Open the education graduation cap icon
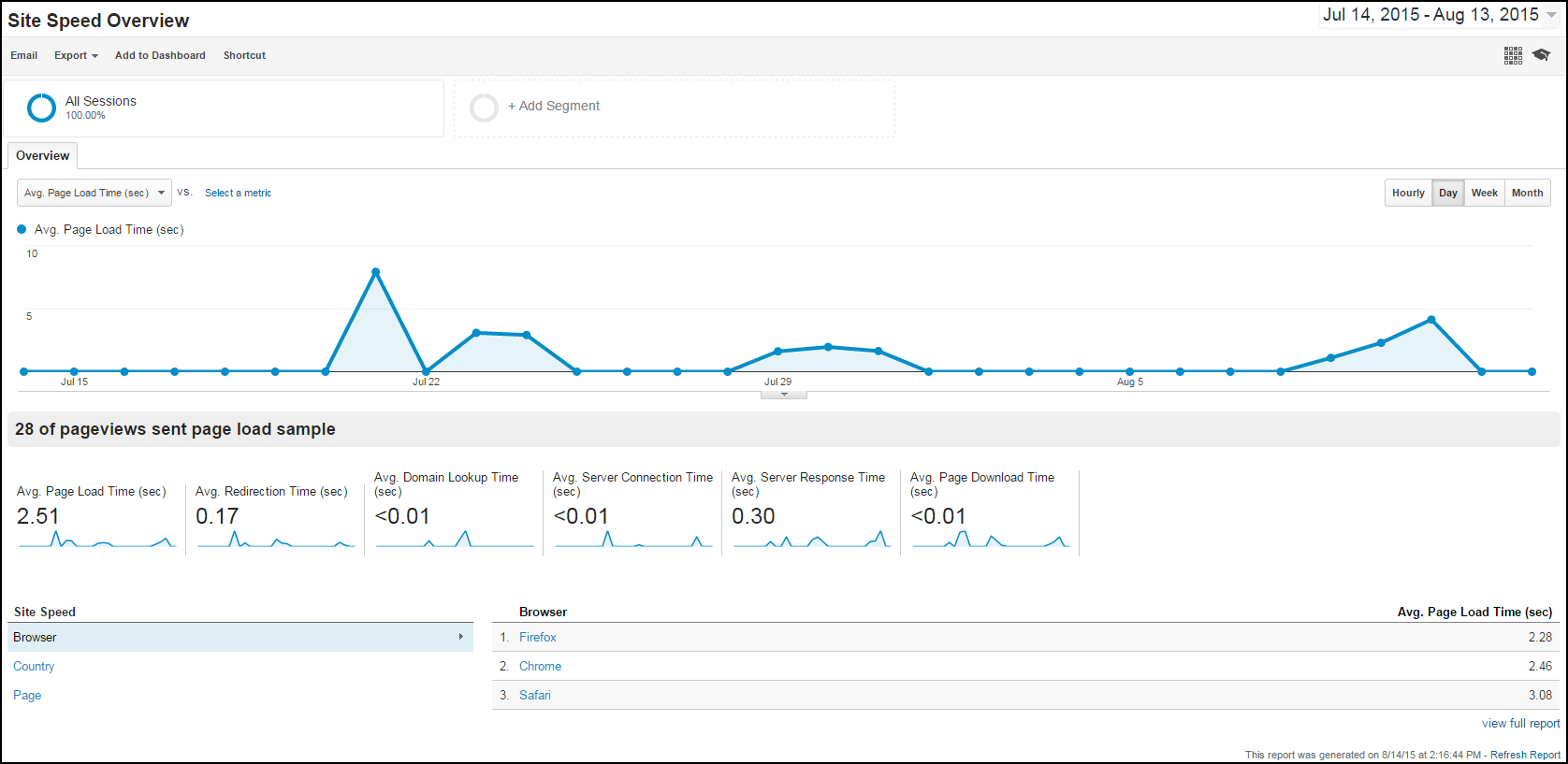1568x764 pixels. [1542, 55]
